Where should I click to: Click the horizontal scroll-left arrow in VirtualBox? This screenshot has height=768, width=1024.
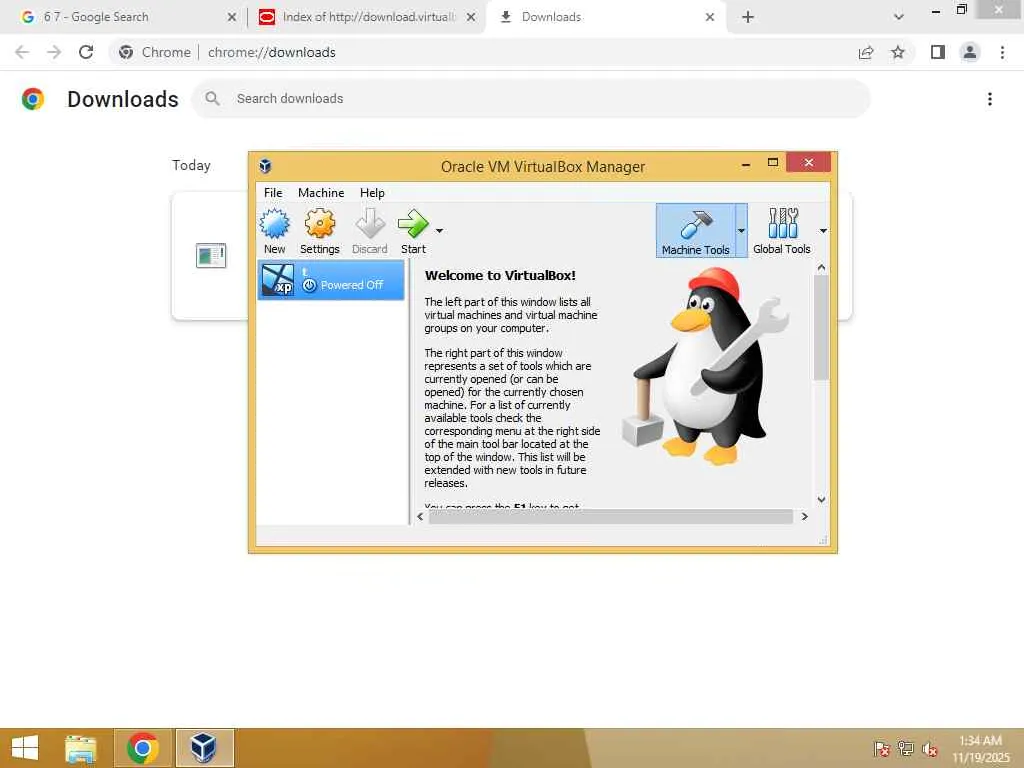coord(420,517)
